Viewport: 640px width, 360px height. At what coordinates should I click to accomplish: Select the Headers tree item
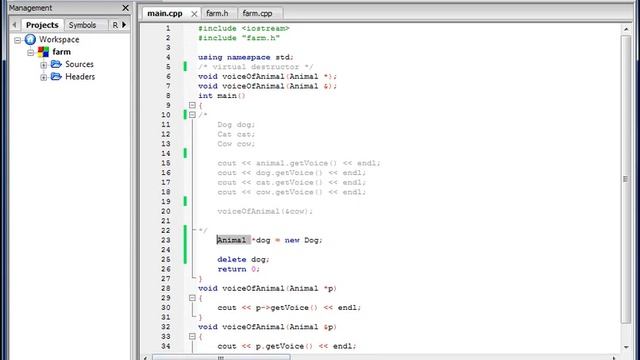tap(80, 76)
